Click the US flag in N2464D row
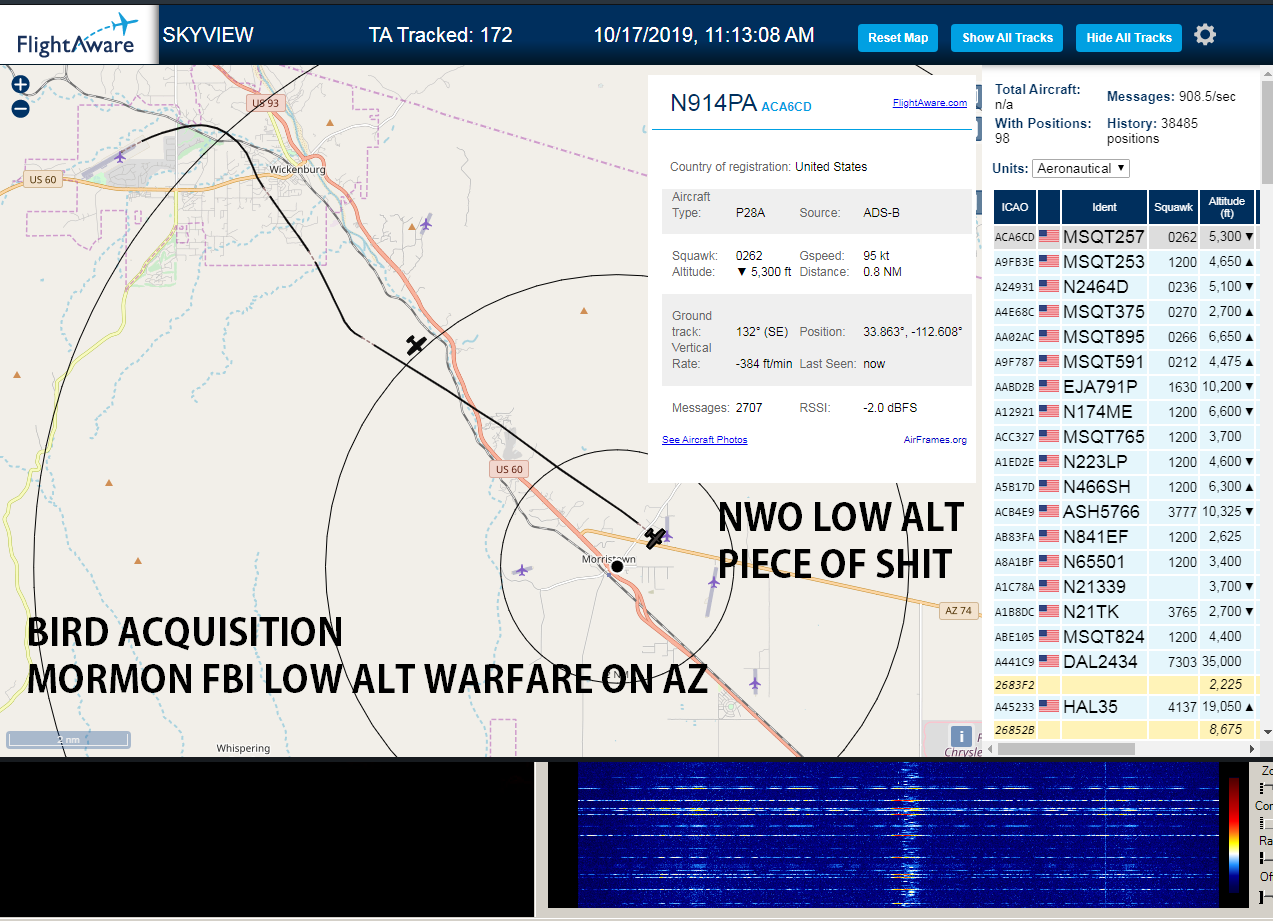Screen dimensions: 1273x921 click(1049, 287)
